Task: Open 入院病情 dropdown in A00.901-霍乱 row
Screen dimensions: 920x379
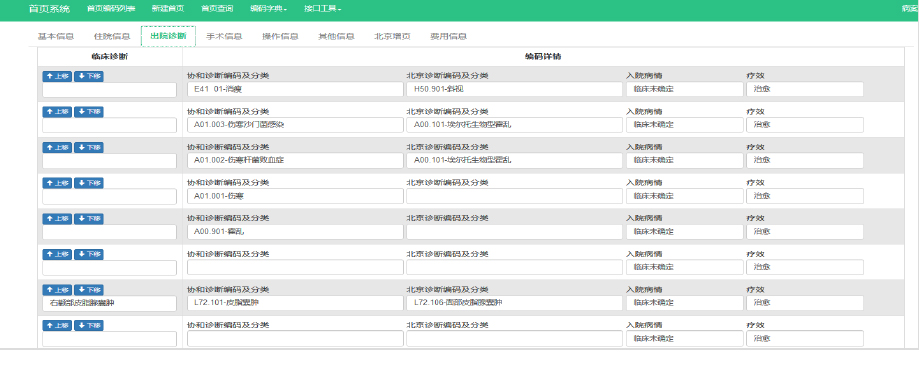Action: [x=685, y=232]
